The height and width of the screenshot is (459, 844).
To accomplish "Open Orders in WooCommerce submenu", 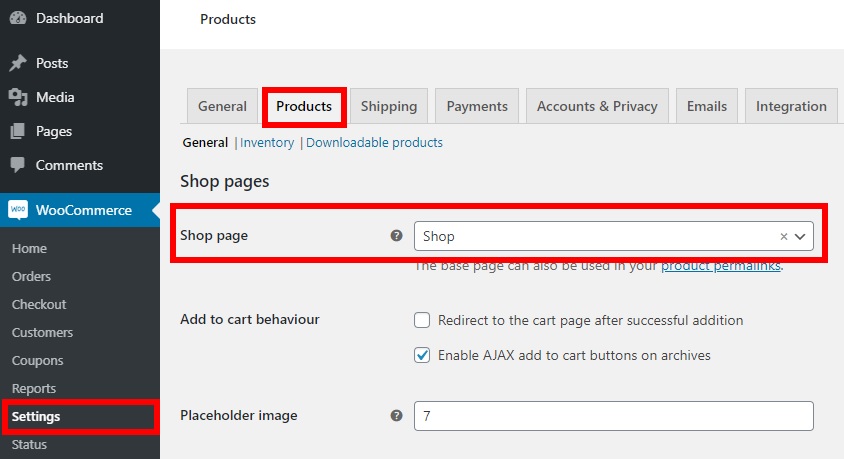I will 31,276.
